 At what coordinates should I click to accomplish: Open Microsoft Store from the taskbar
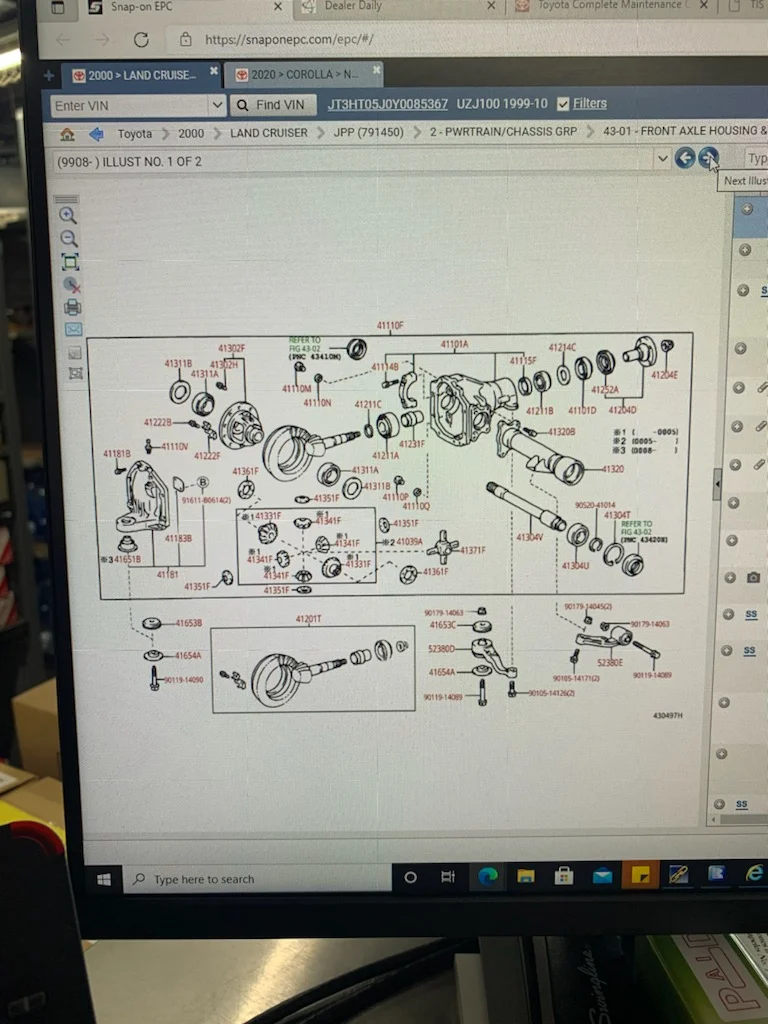coord(564,876)
